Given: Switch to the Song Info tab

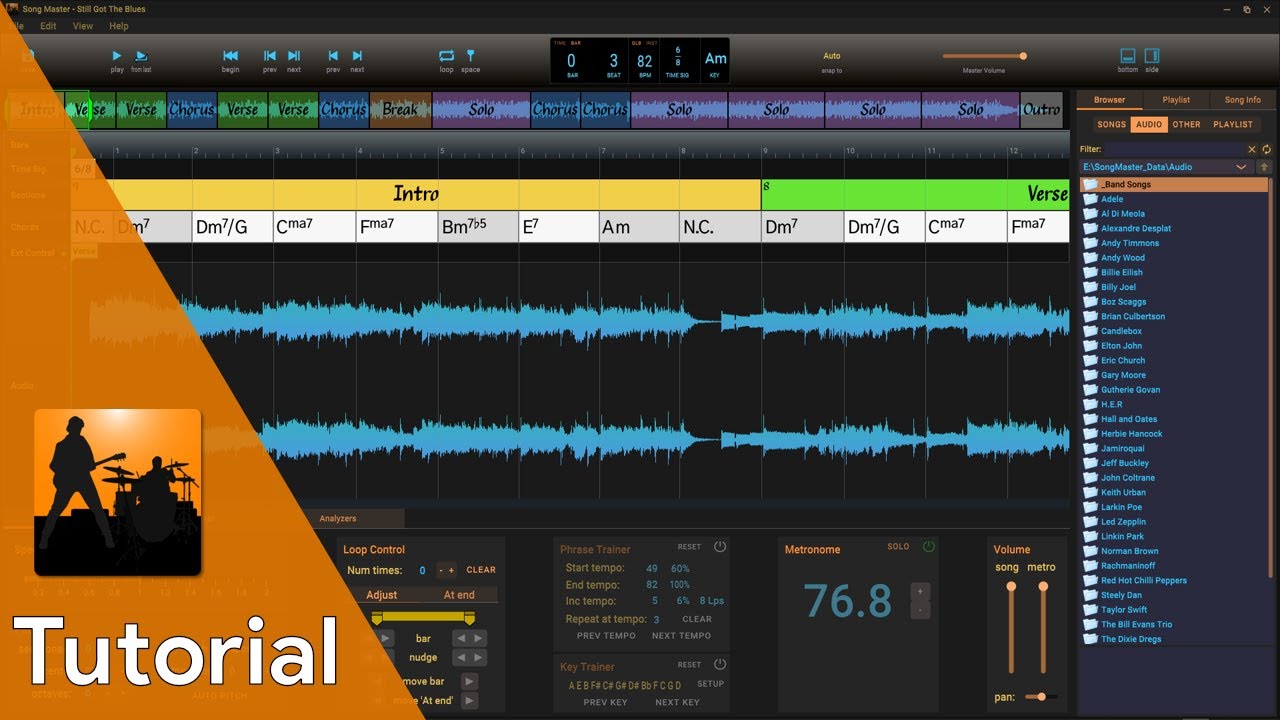Looking at the screenshot, I should 1242,100.
